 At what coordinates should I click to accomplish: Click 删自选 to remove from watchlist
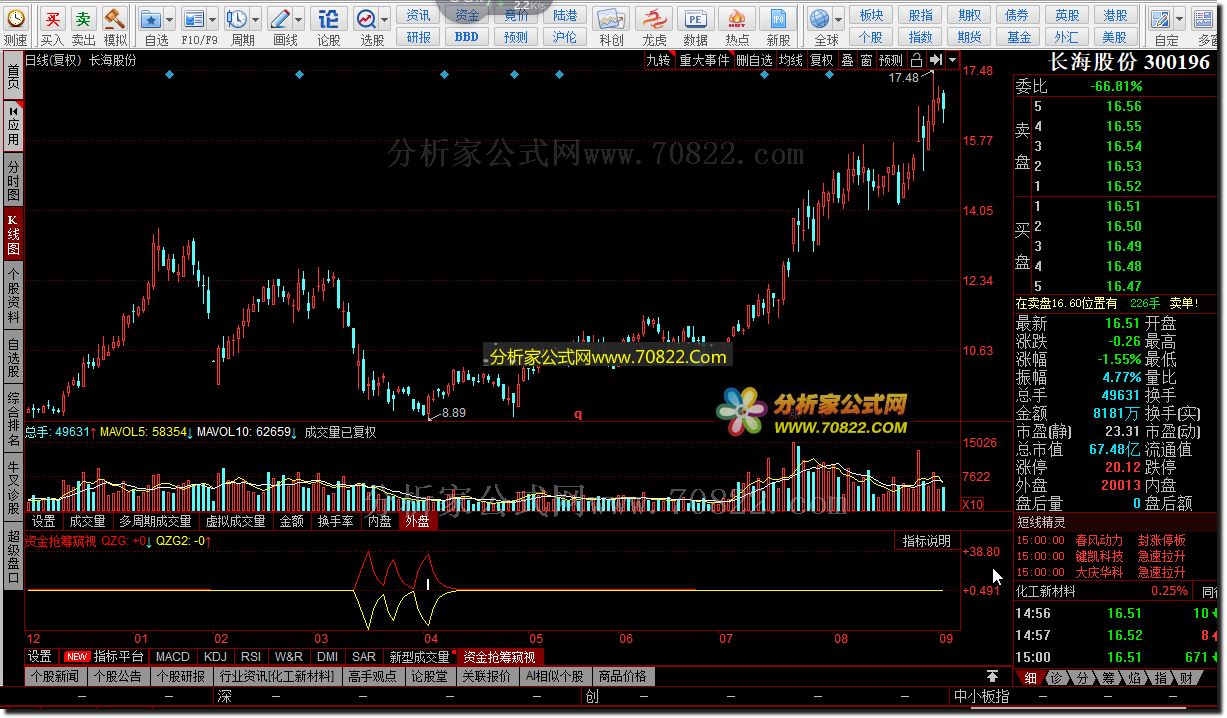click(x=754, y=60)
